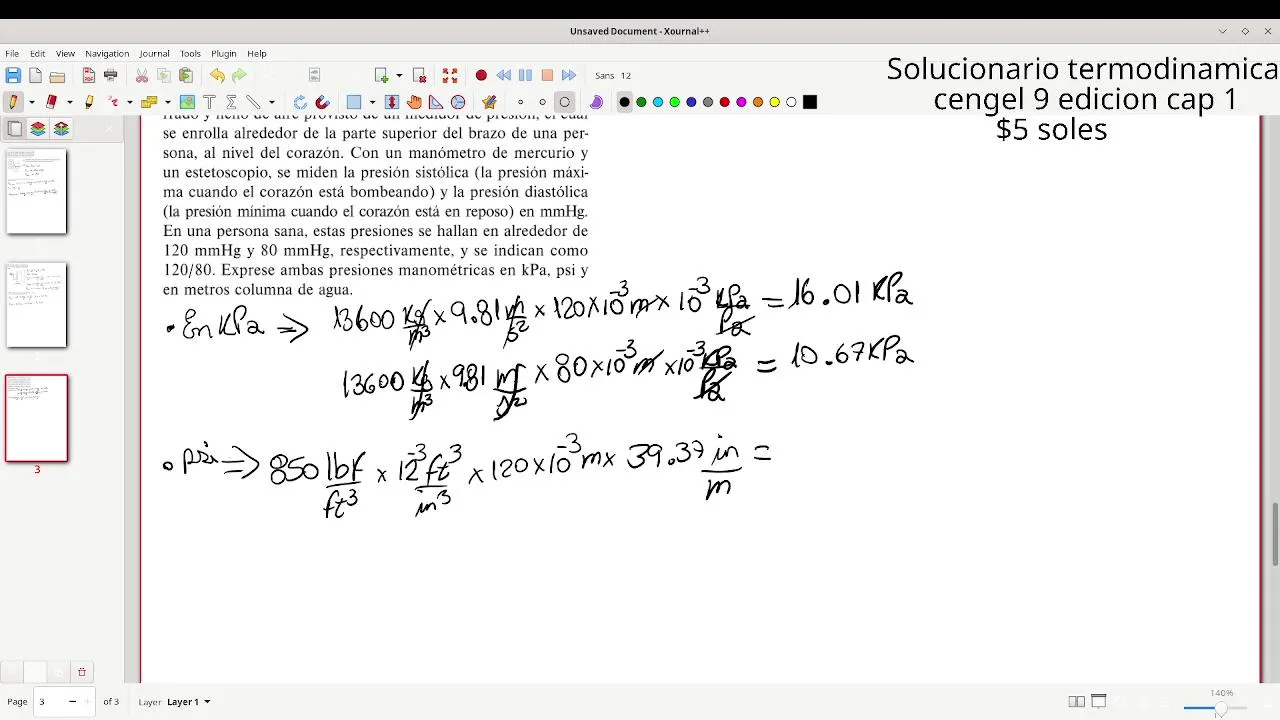
Task: Select the Hand tool
Action: [414, 102]
